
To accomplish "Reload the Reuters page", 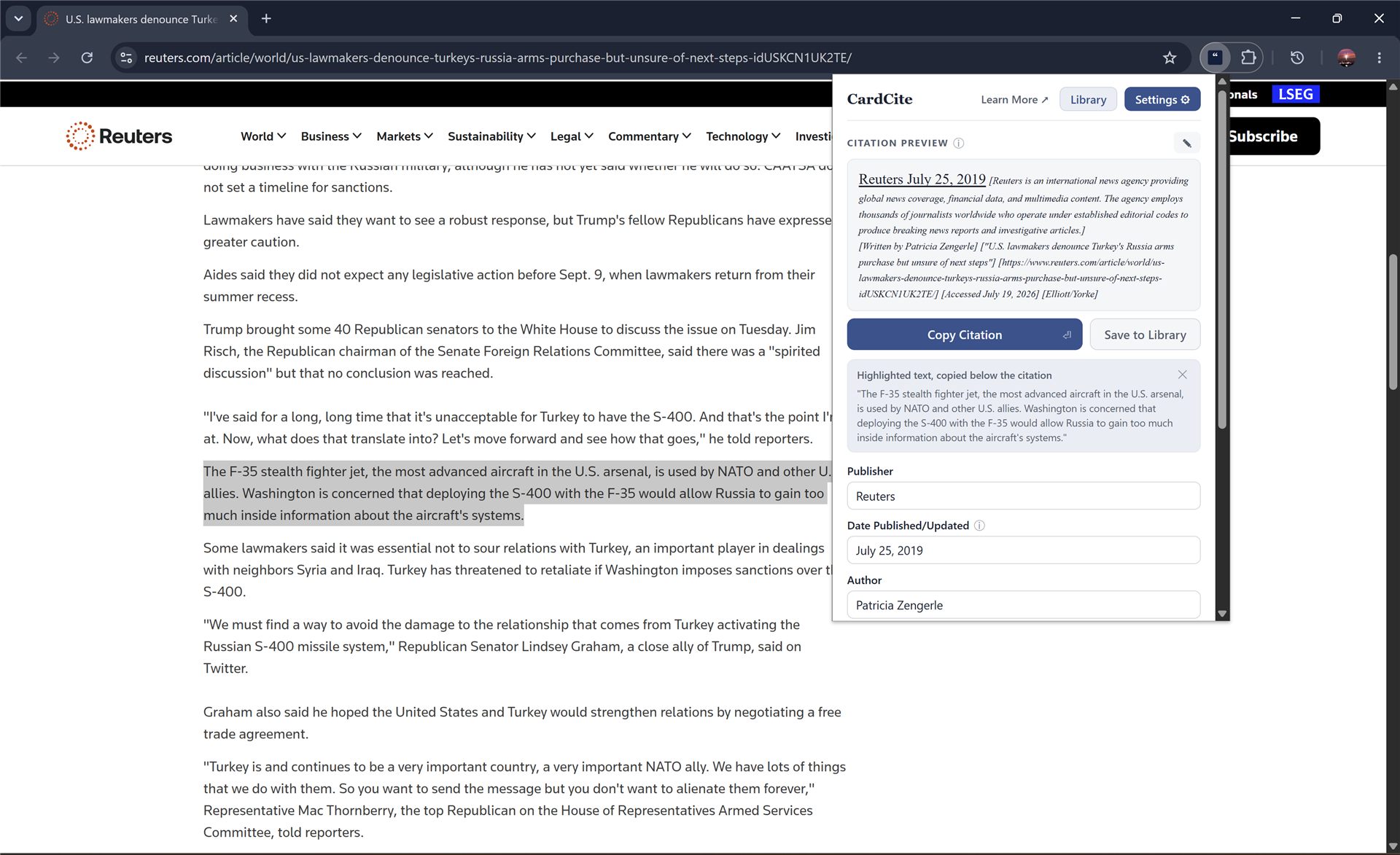I will click(87, 58).
